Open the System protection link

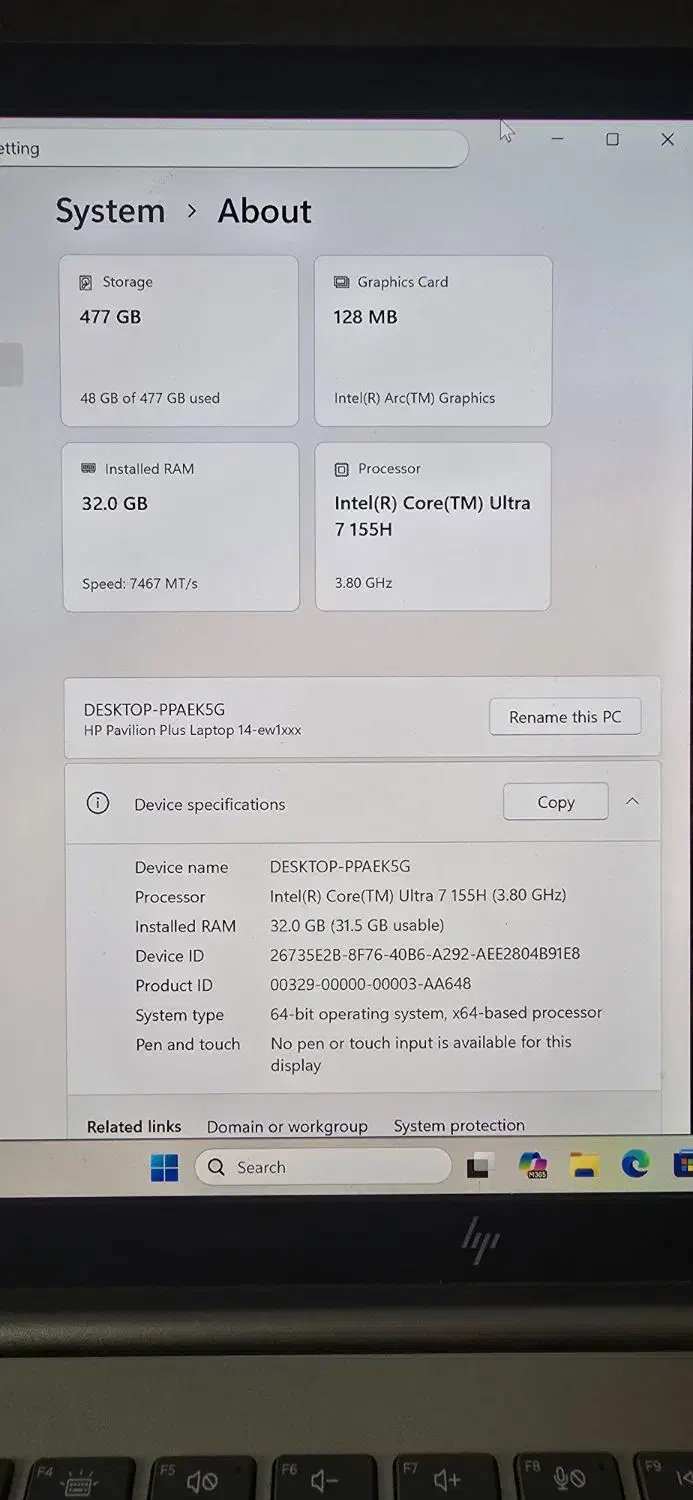[459, 1125]
